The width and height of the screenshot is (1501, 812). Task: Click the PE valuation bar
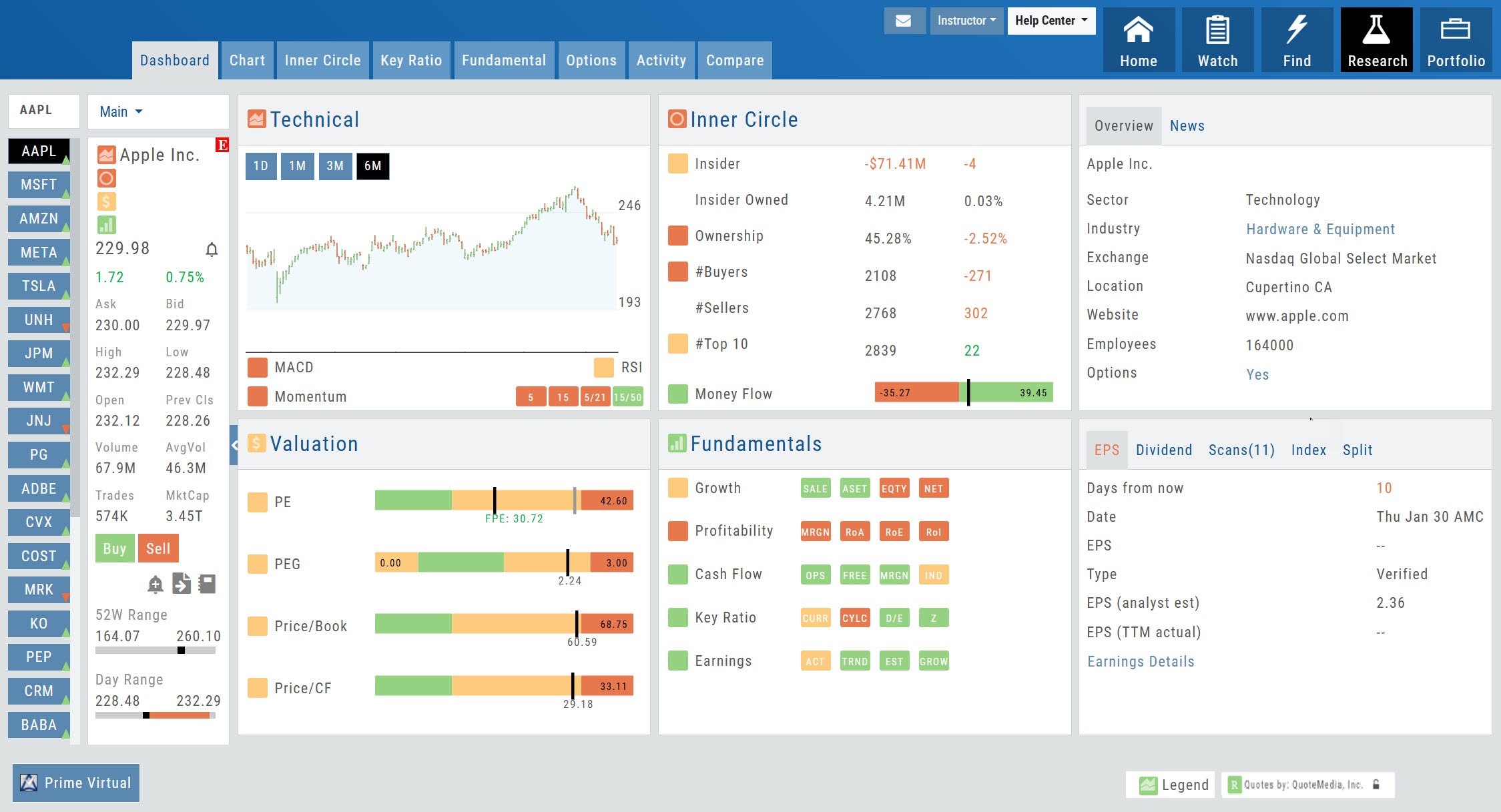click(x=504, y=500)
